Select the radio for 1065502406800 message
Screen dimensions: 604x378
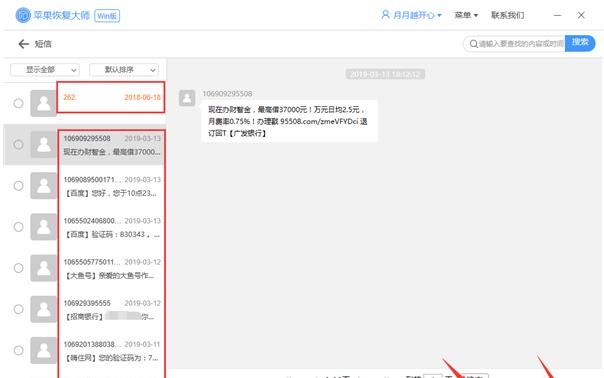[18, 227]
